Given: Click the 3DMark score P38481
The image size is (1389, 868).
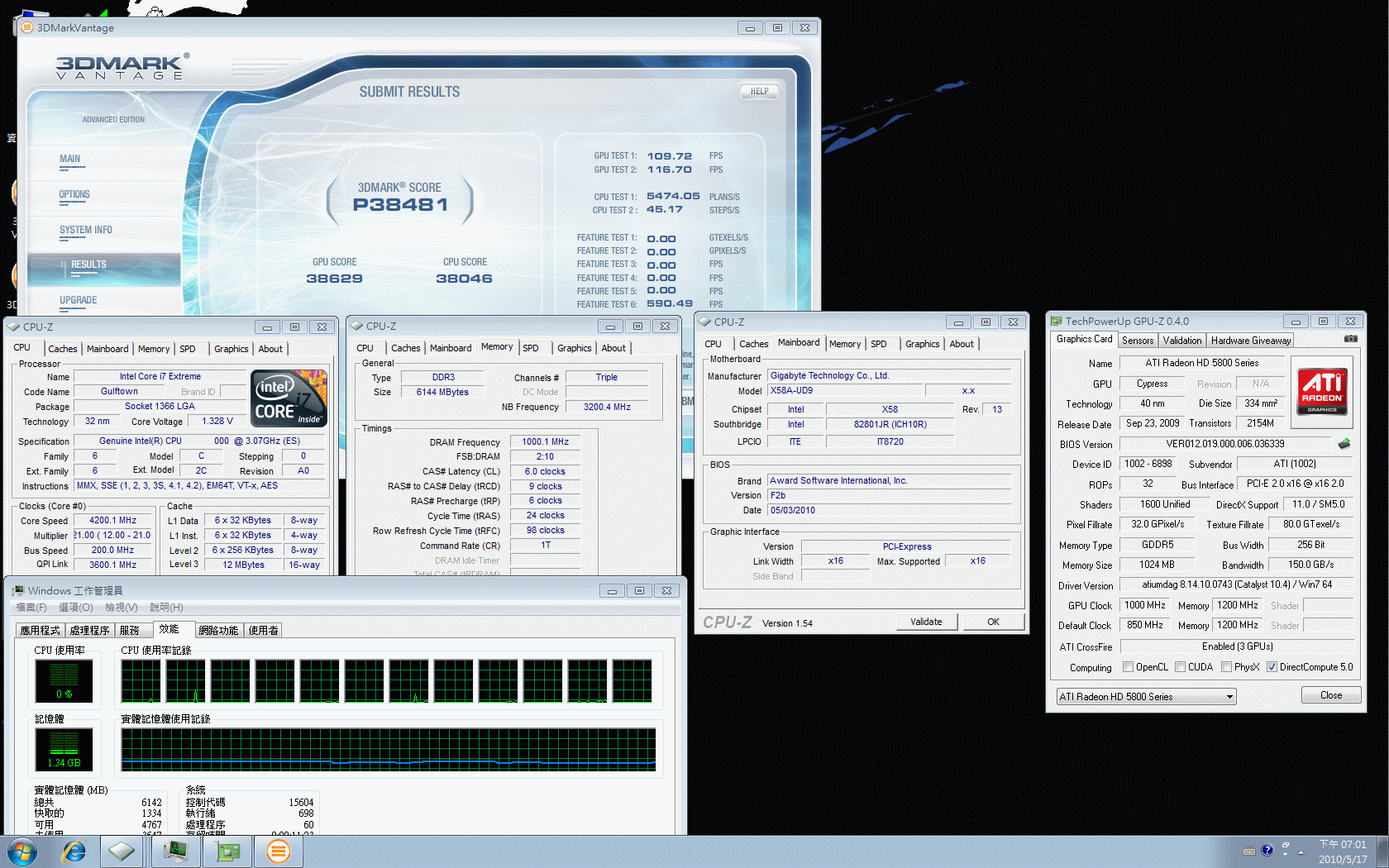Looking at the screenshot, I should coord(400,204).
